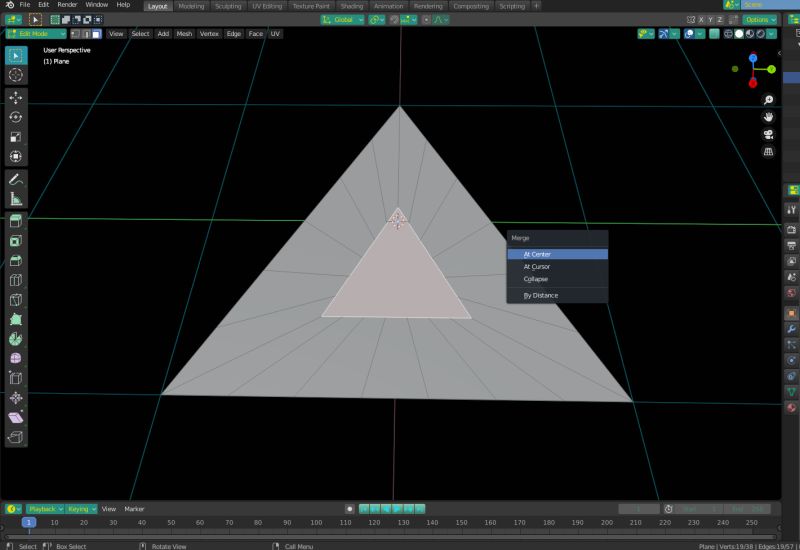Toggle auto keying record button
This screenshot has width=800, height=550.
coord(349,509)
